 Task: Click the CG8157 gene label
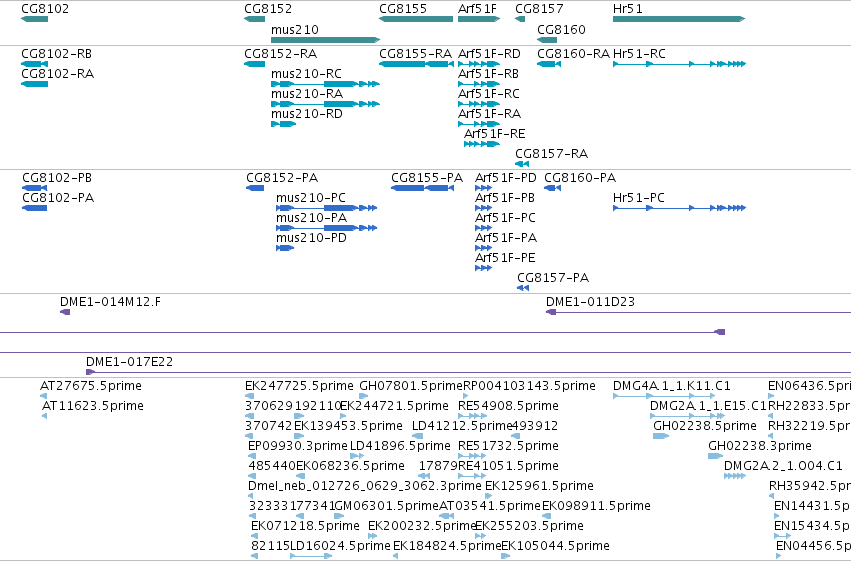[x=539, y=9]
